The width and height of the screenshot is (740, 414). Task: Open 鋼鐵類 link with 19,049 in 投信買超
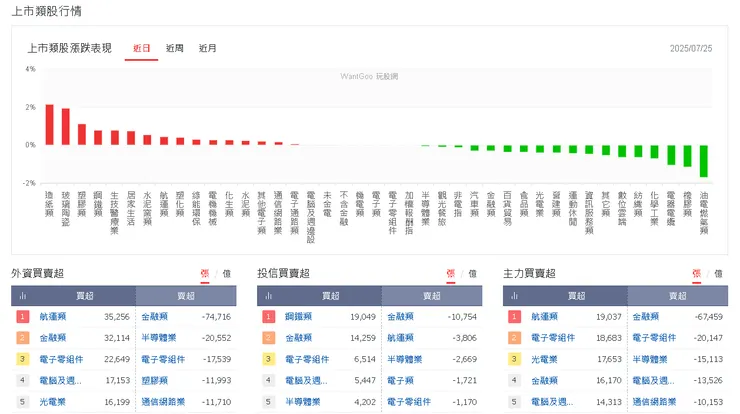click(x=299, y=317)
